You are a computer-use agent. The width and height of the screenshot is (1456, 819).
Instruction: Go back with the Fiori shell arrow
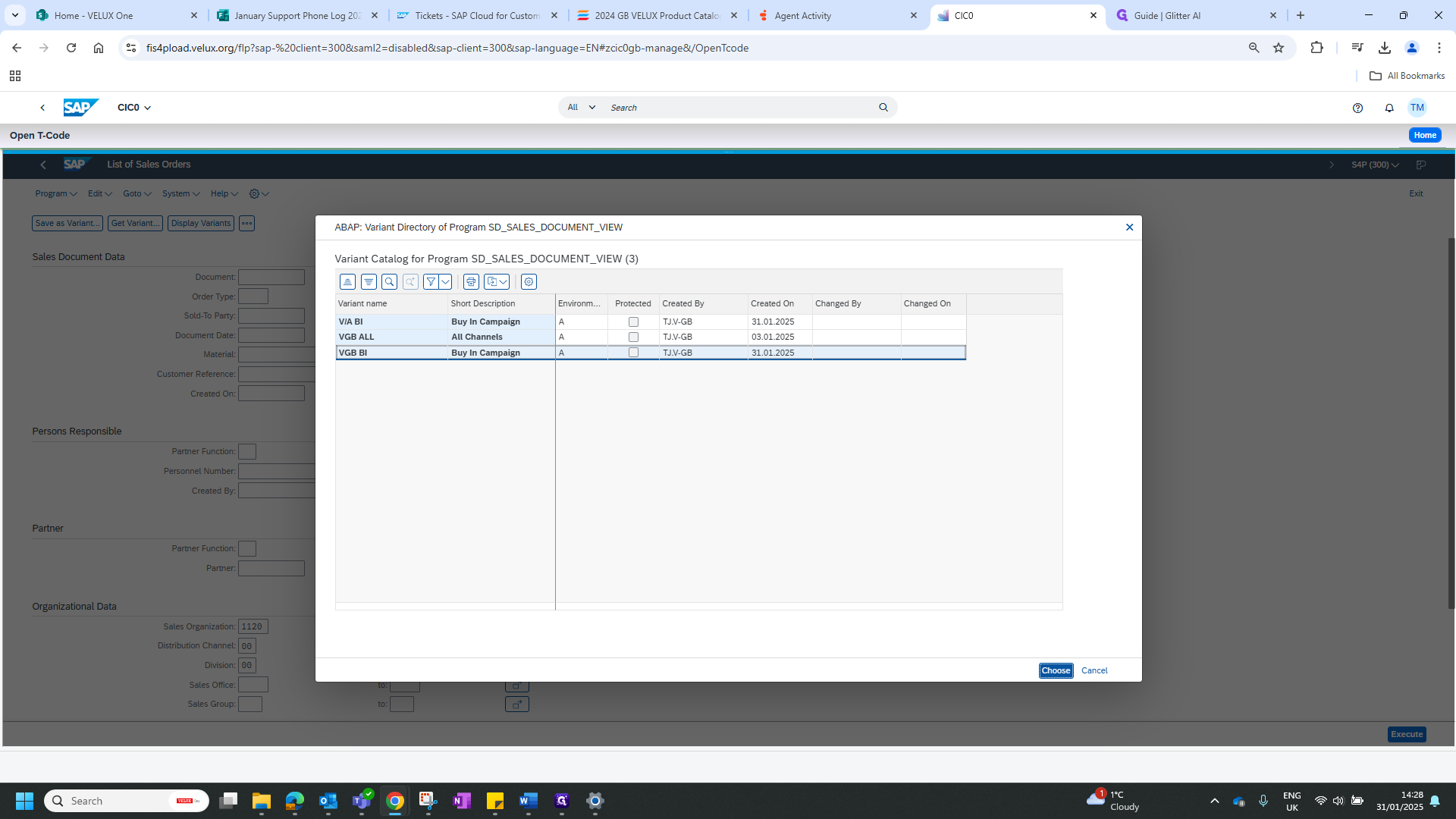click(42, 108)
